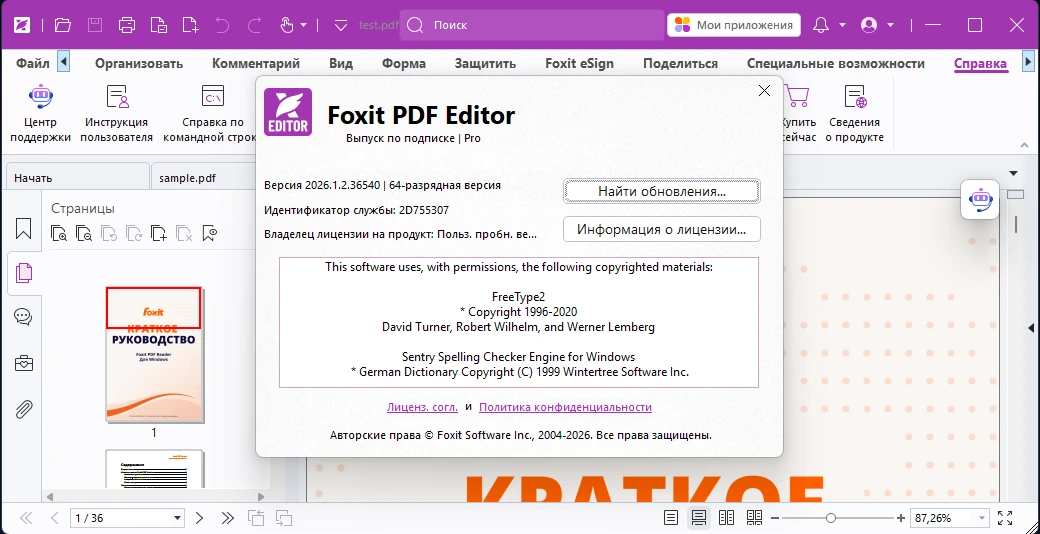Open the Файл menu
The width and height of the screenshot is (1040, 534).
point(33,64)
